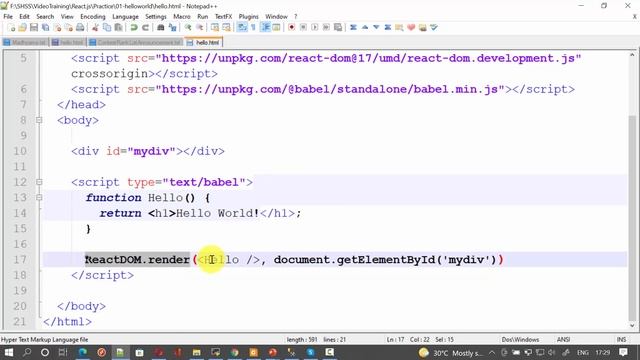Image resolution: width=640 pixels, height=360 pixels.
Task: Open the Edit menu
Action: coord(24,17)
